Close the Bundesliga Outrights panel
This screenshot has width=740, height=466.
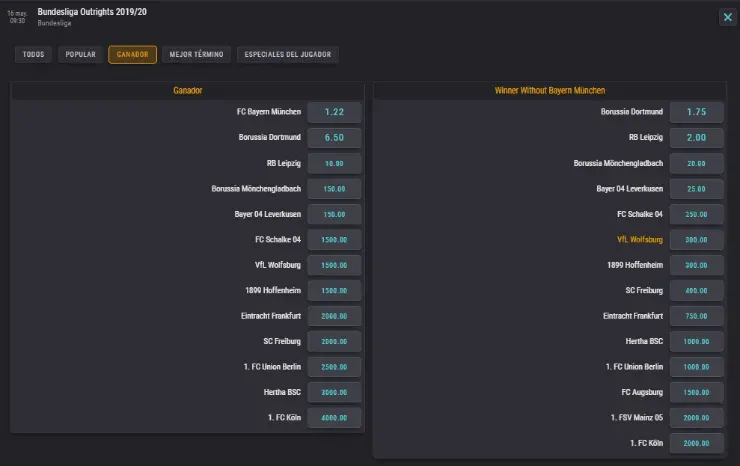[x=726, y=17]
